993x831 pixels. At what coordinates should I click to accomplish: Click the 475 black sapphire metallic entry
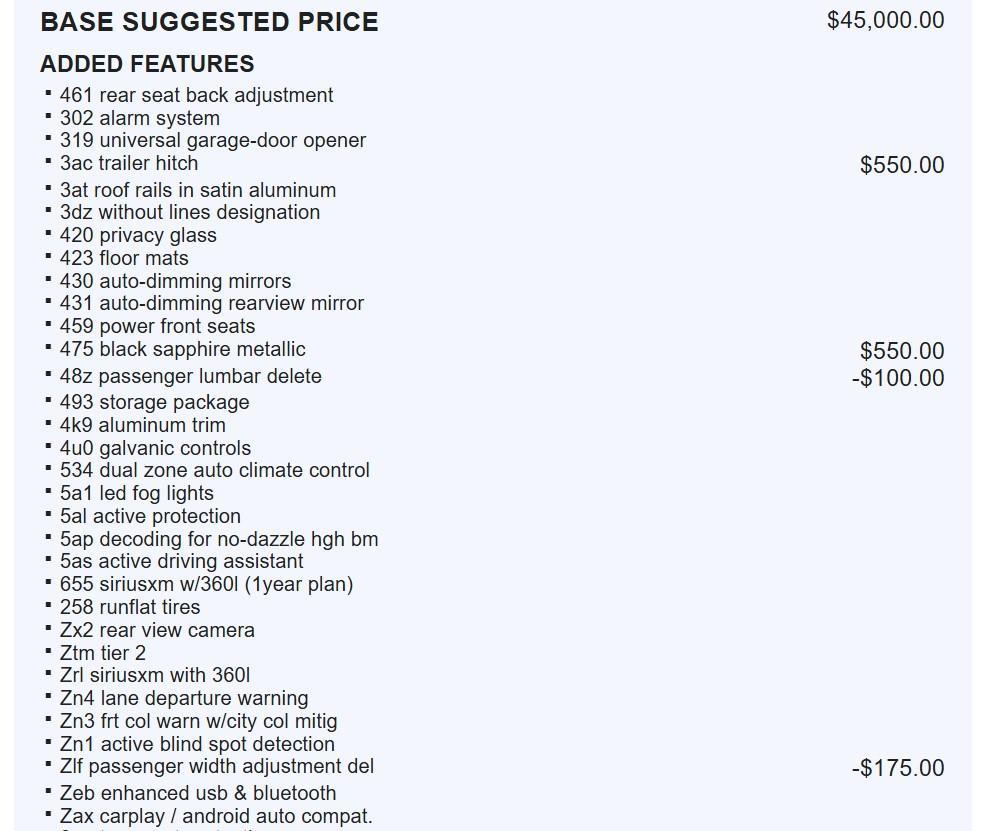point(182,349)
